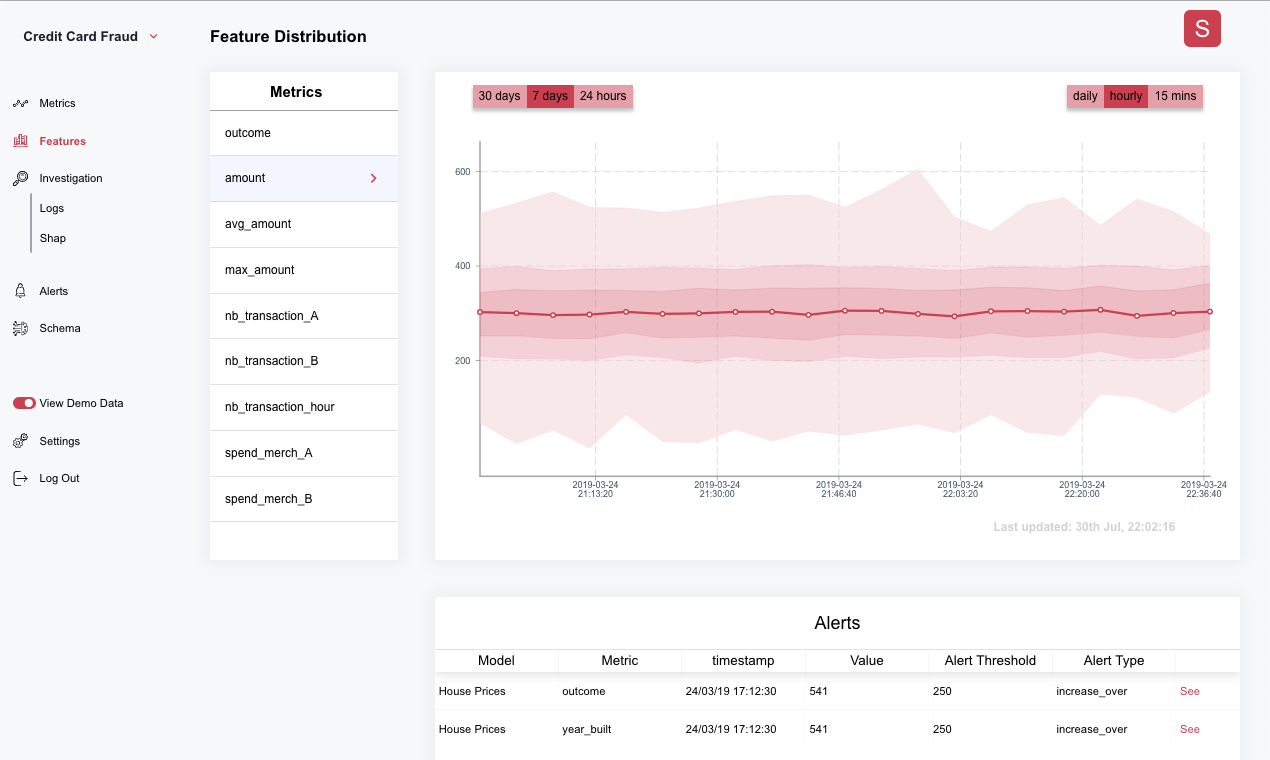Select the nb_transaction_hour metric
The height and width of the screenshot is (760, 1270).
tap(304, 407)
